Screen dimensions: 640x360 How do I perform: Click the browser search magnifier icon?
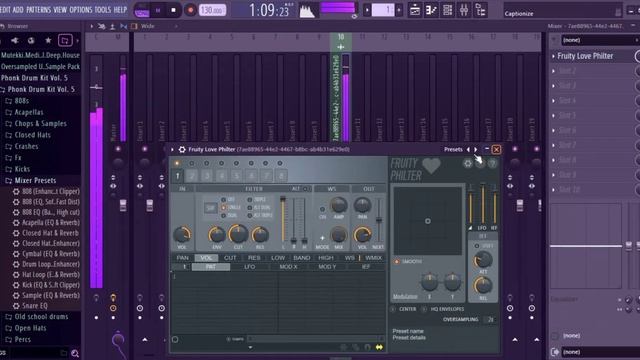[x=75, y=353]
